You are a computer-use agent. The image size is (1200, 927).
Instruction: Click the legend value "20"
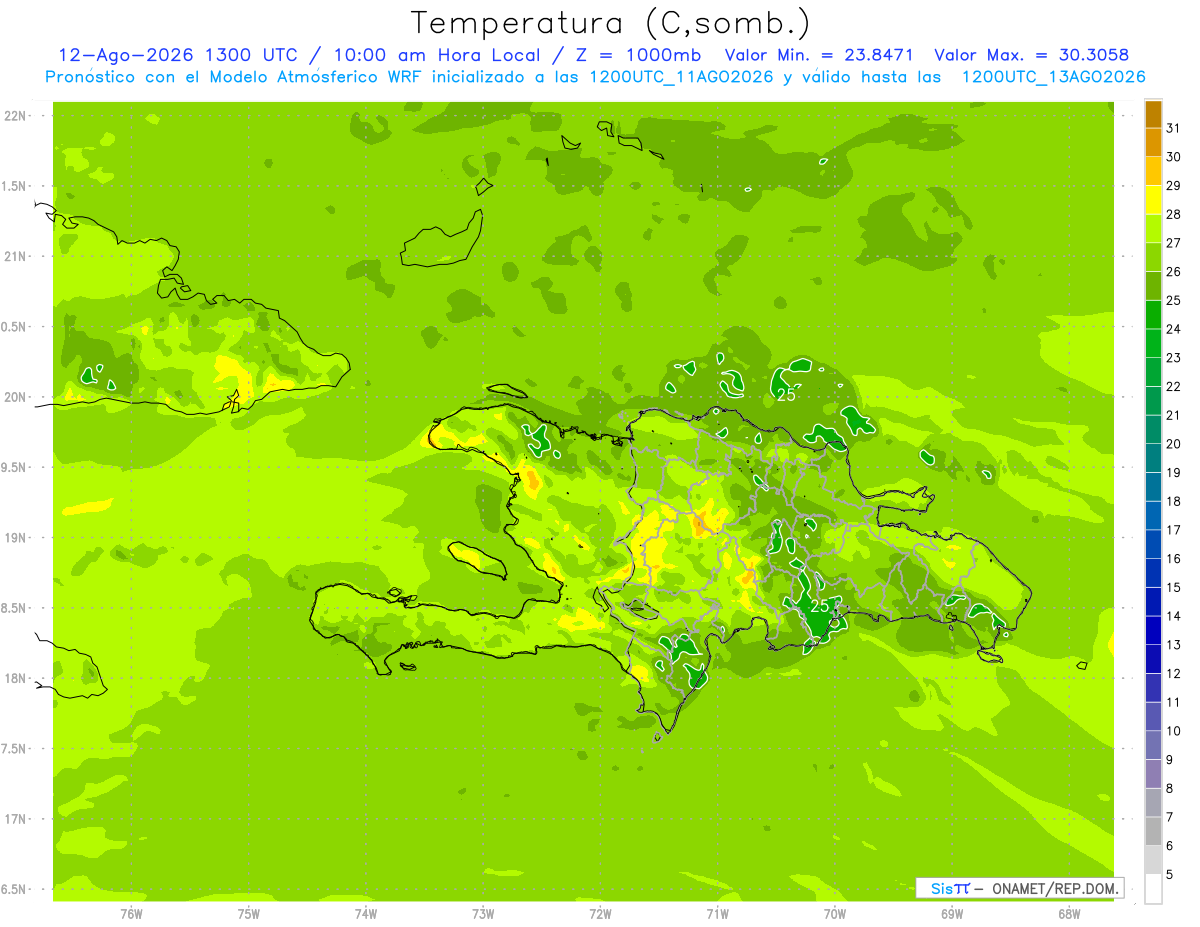coord(1174,444)
